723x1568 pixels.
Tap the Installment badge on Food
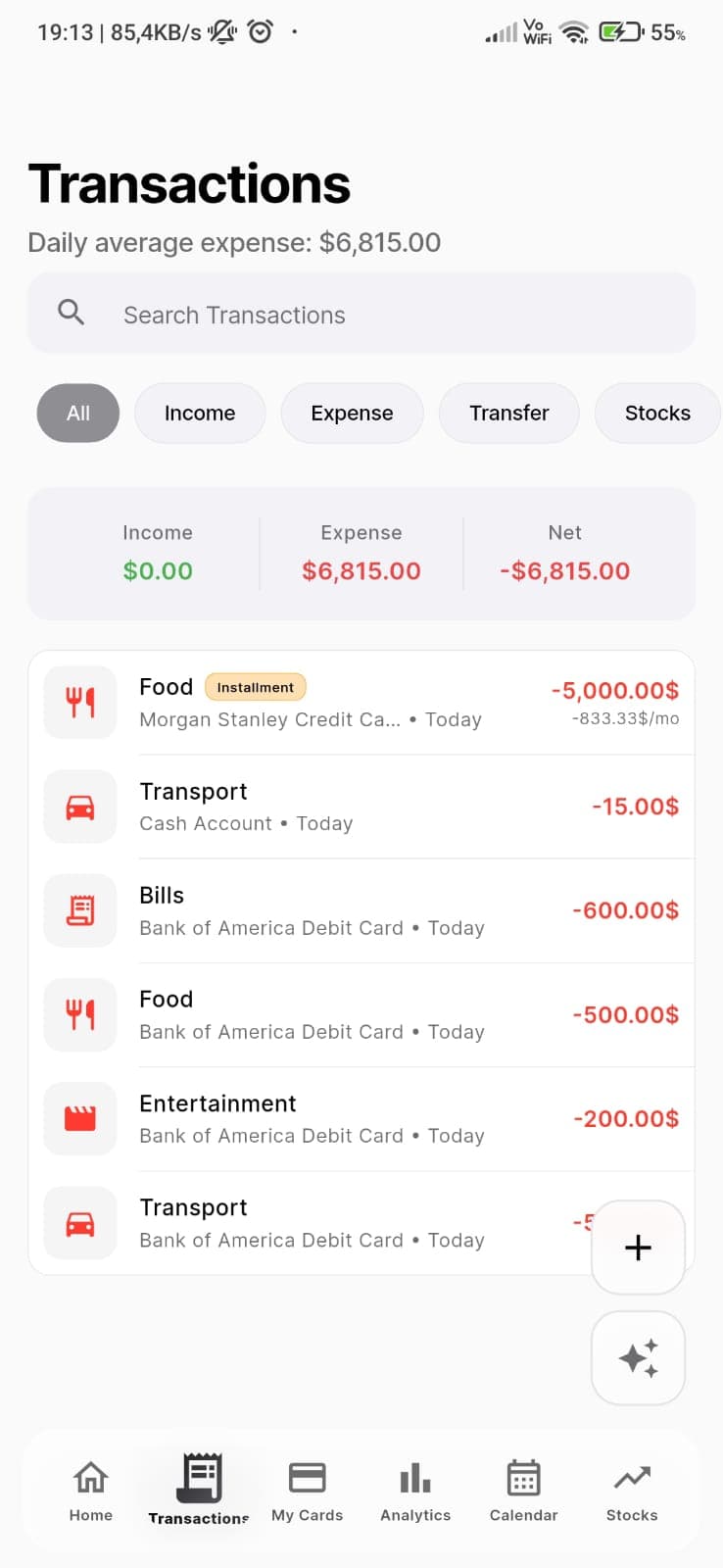click(256, 687)
